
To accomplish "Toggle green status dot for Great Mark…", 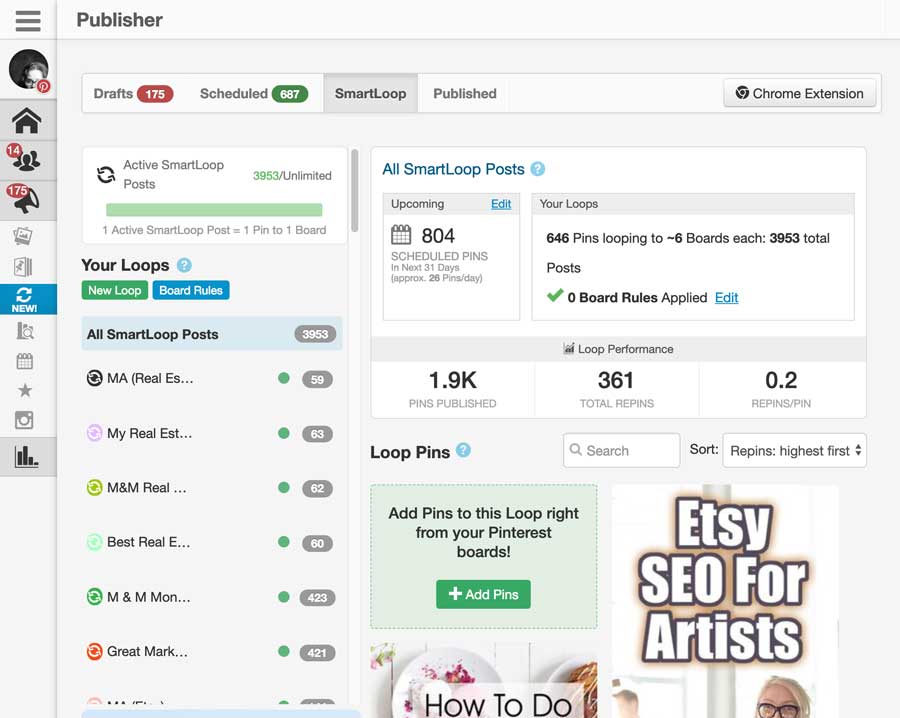I will click(x=284, y=651).
